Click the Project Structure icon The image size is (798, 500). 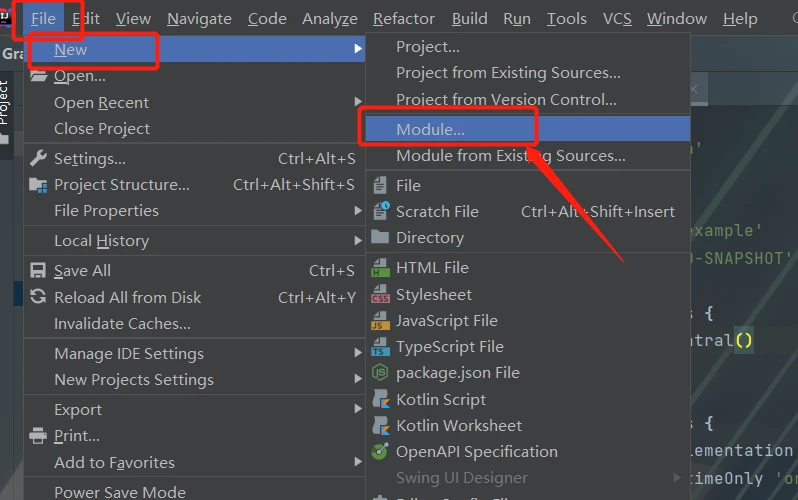(38, 184)
